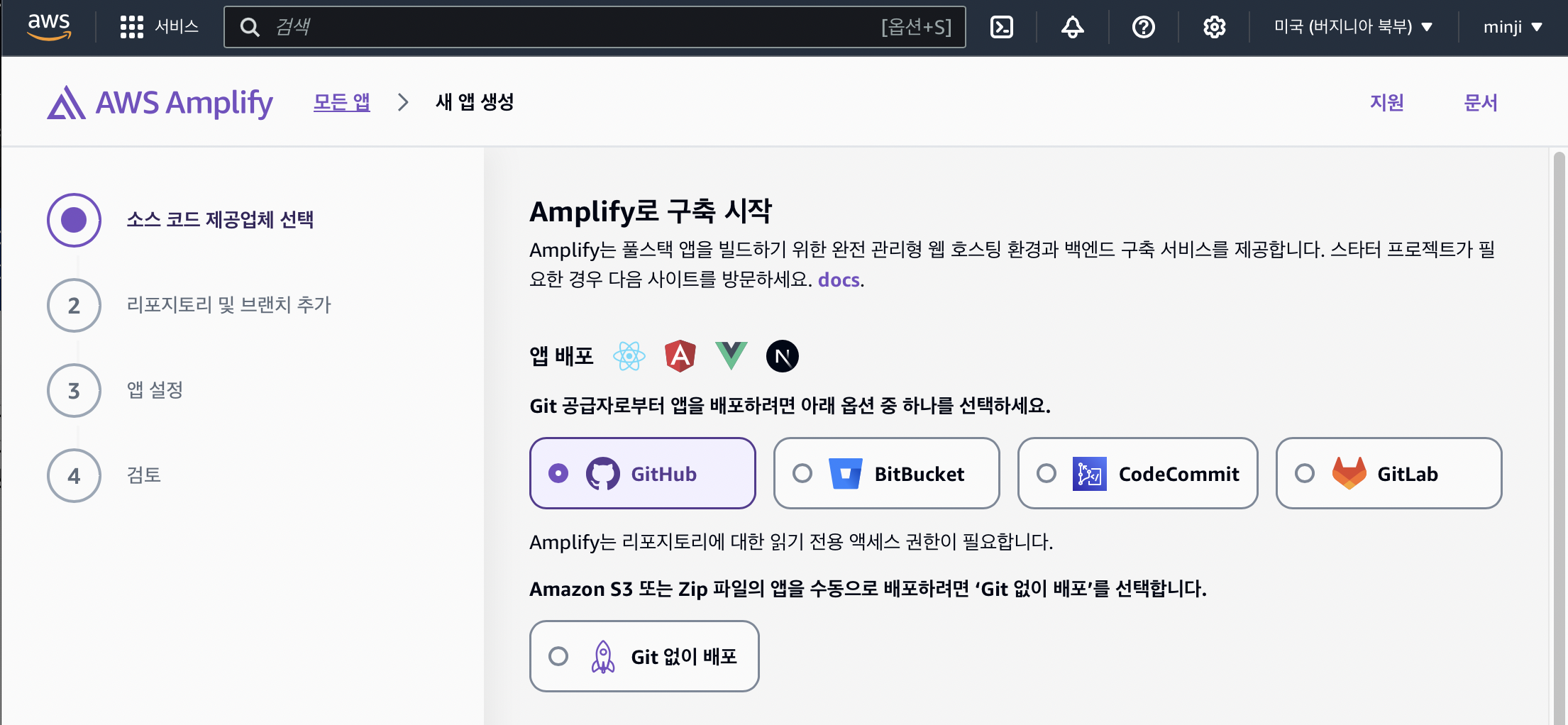1568x725 pixels.
Task: Click the BitBucket bucket logo
Action: (x=846, y=473)
